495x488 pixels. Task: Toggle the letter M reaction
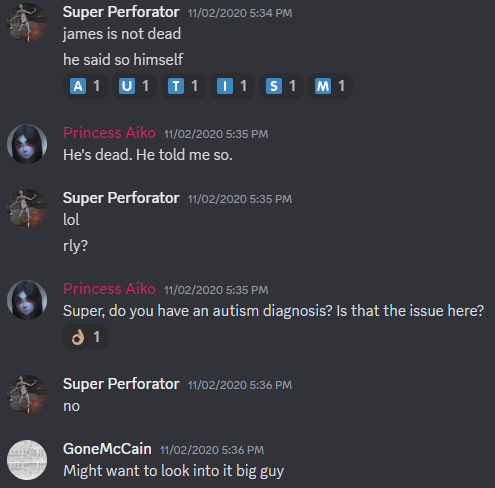pos(330,86)
